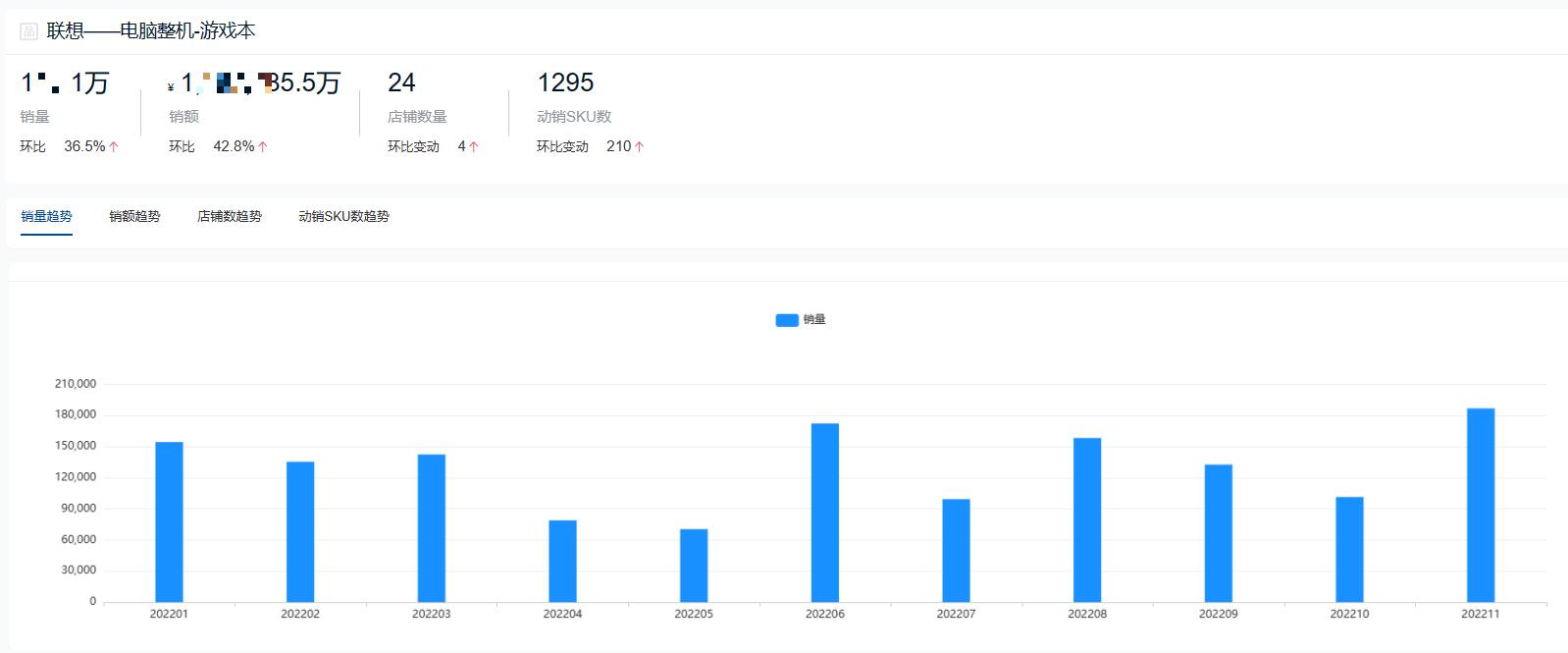Click the 动销SKU数 value 1295
1568x653 pixels.
565,82
